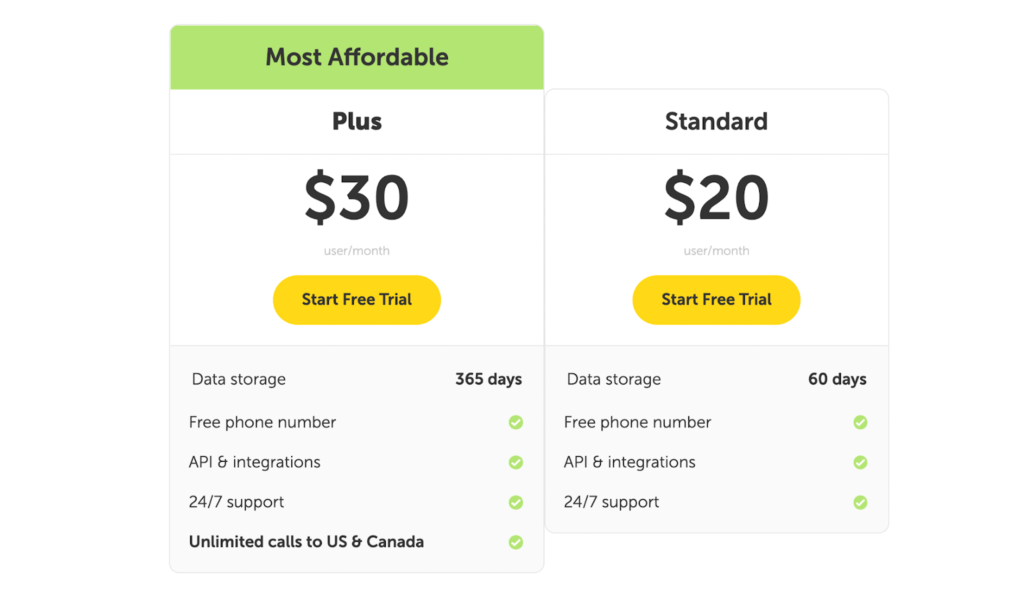Viewport: 1024px width, 593px height.
Task: Click Standard plan Free phone number checkmark
Action: pos(860,423)
